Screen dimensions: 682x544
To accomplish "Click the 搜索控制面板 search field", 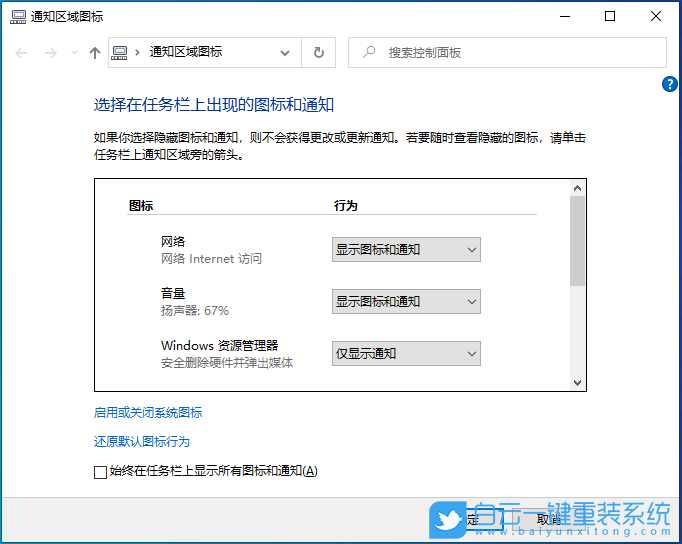I will point(507,53).
